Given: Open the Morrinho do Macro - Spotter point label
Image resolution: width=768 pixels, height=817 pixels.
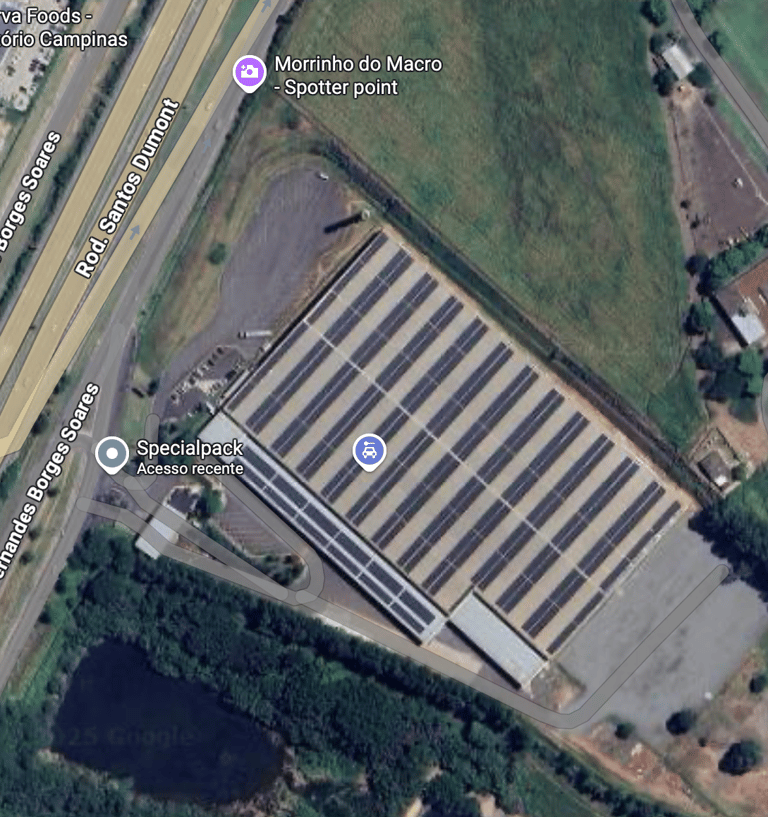Looking at the screenshot, I should click(x=358, y=76).
